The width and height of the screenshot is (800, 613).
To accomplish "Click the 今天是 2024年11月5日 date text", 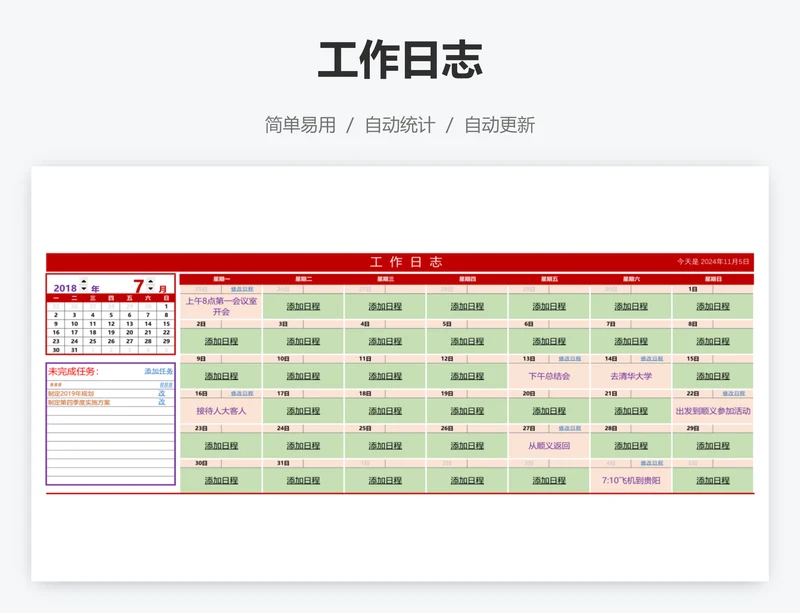I will click(713, 262).
